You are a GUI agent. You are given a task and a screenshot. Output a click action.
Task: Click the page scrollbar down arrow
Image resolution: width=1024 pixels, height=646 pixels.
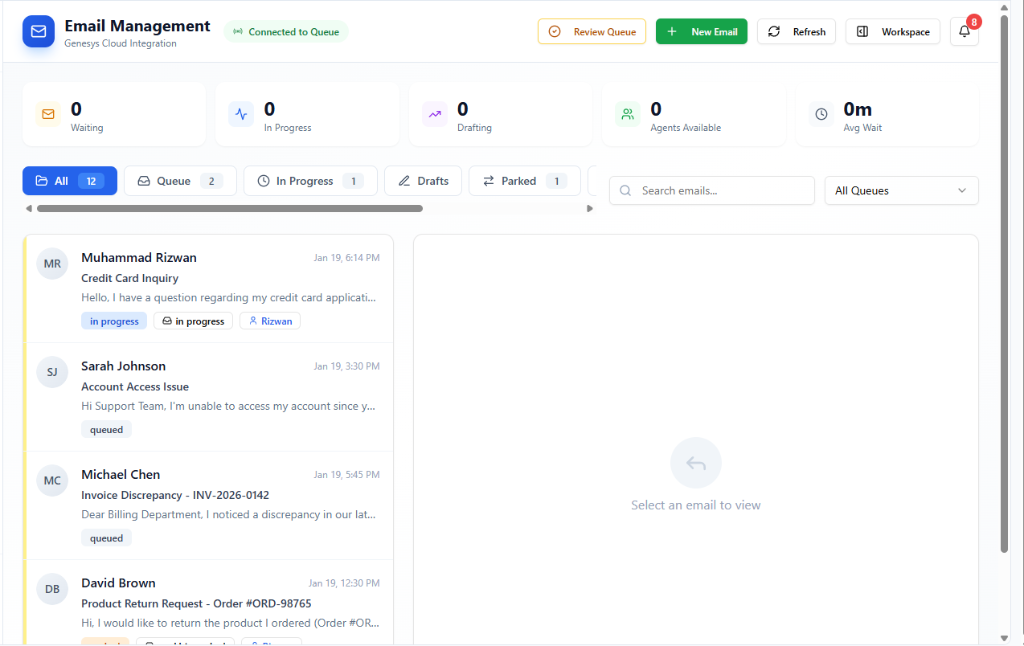[1004, 638]
